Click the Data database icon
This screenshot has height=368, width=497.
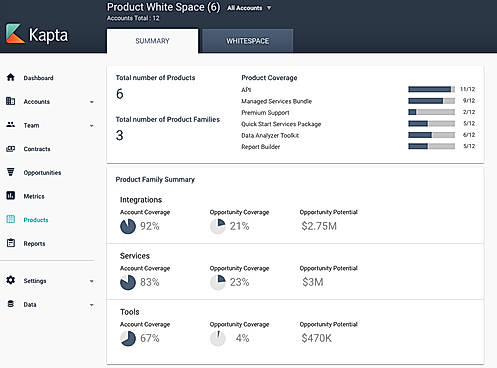pyautogui.click(x=11, y=304)
